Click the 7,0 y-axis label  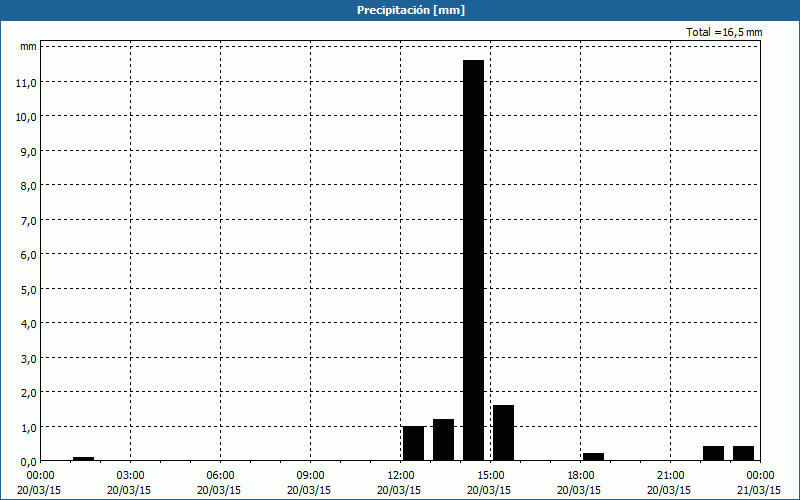click(29, 220)
